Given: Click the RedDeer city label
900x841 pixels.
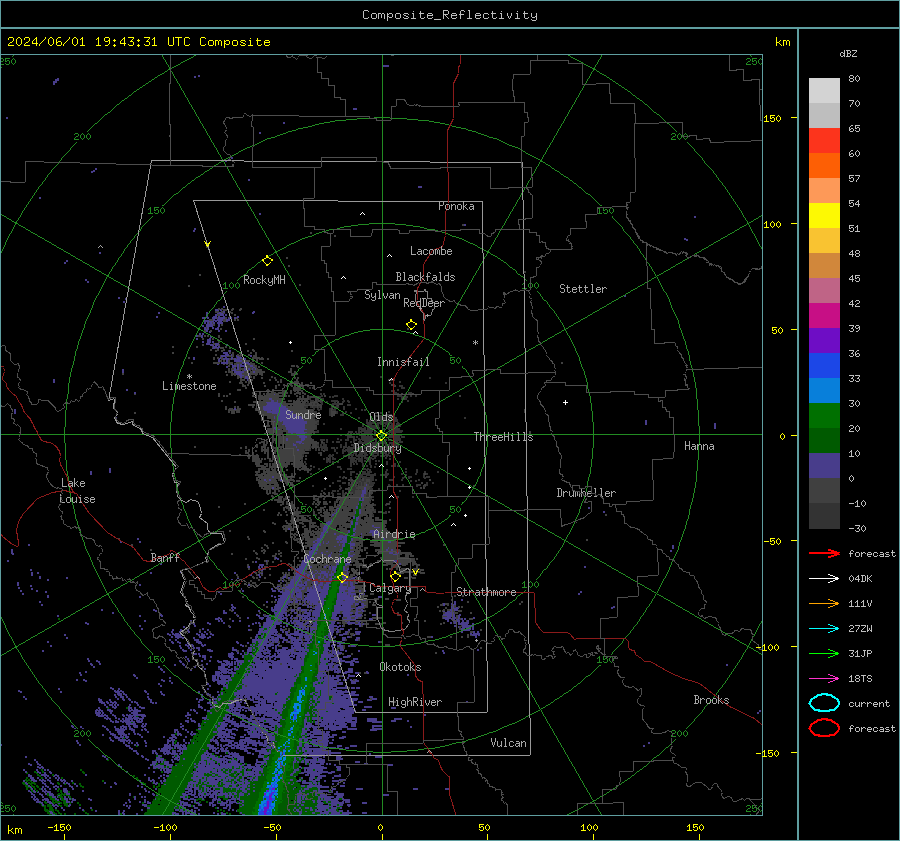Looking at the screenshot, I should point(424,303).
